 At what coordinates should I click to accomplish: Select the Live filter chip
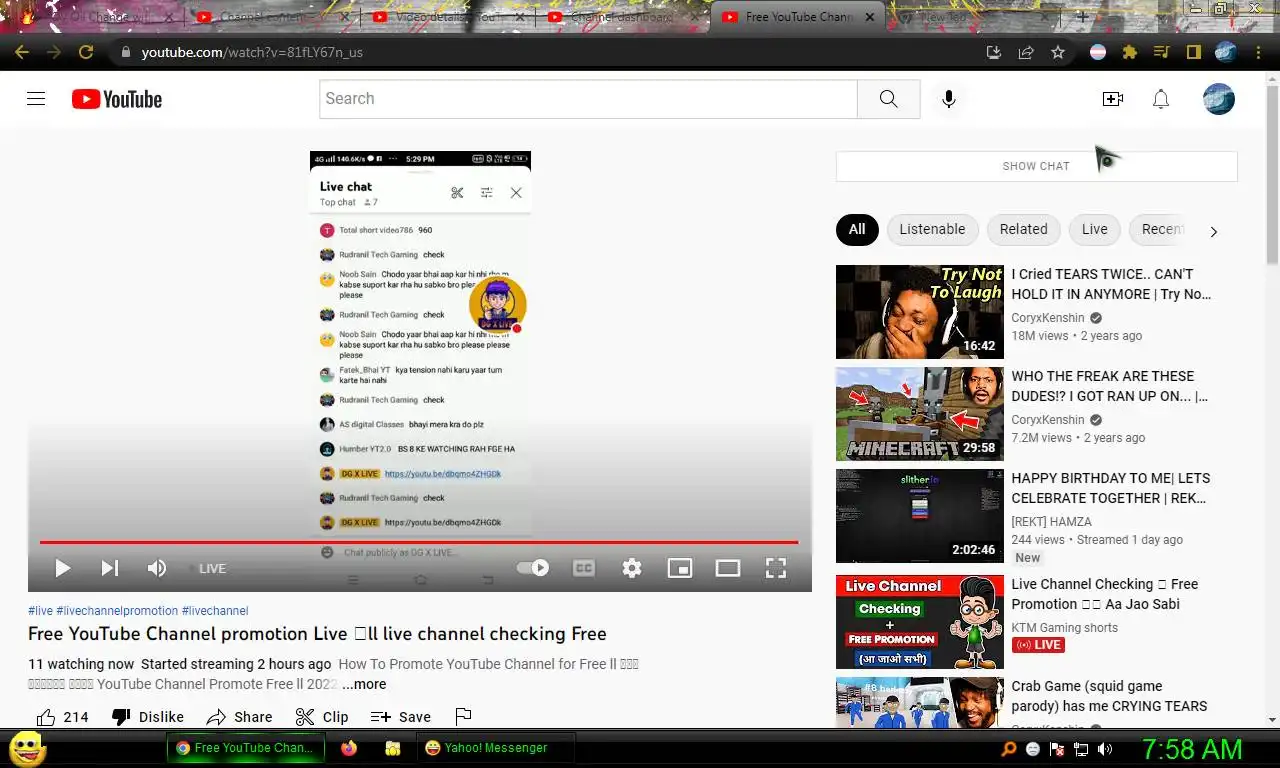[1094, 229]
